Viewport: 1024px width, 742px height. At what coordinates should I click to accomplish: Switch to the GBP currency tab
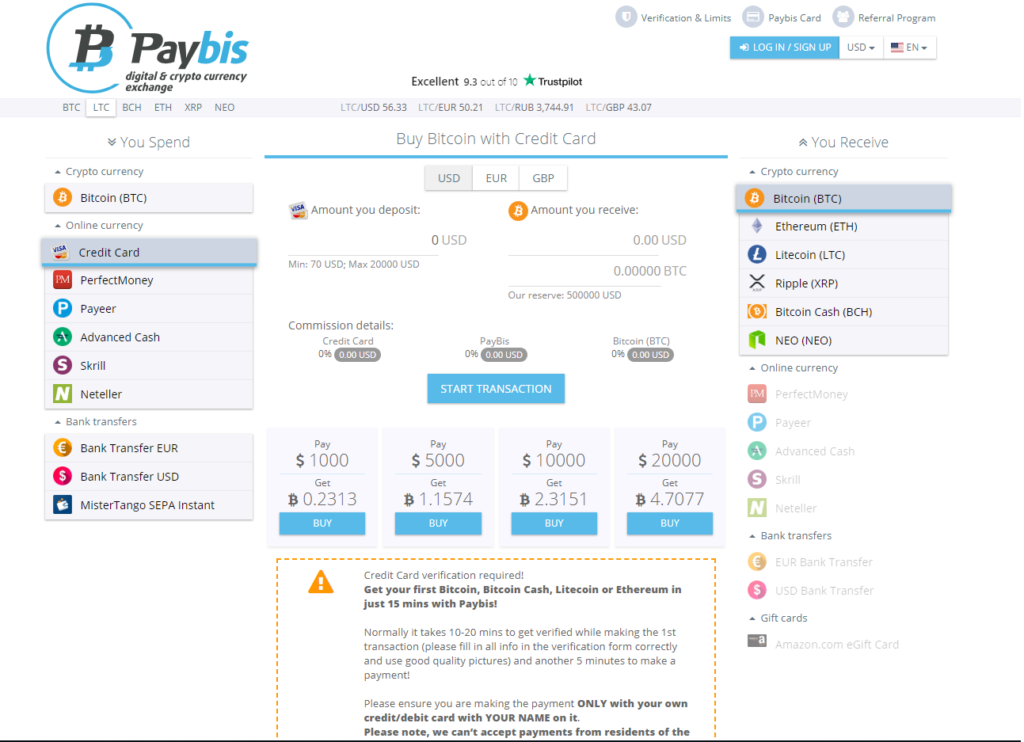point(543,177)
